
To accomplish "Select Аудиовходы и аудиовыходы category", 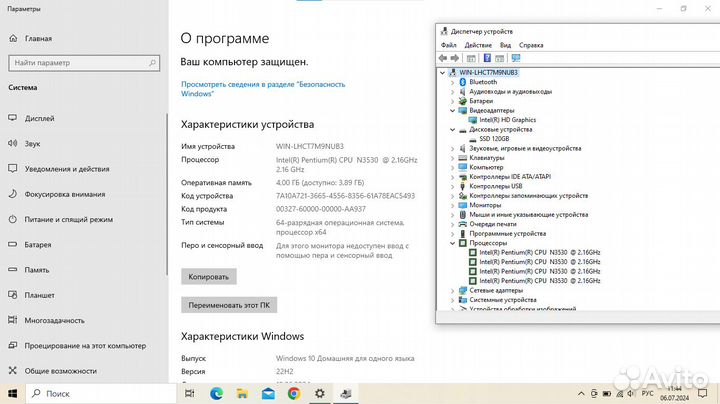I will tap(511, 91).
